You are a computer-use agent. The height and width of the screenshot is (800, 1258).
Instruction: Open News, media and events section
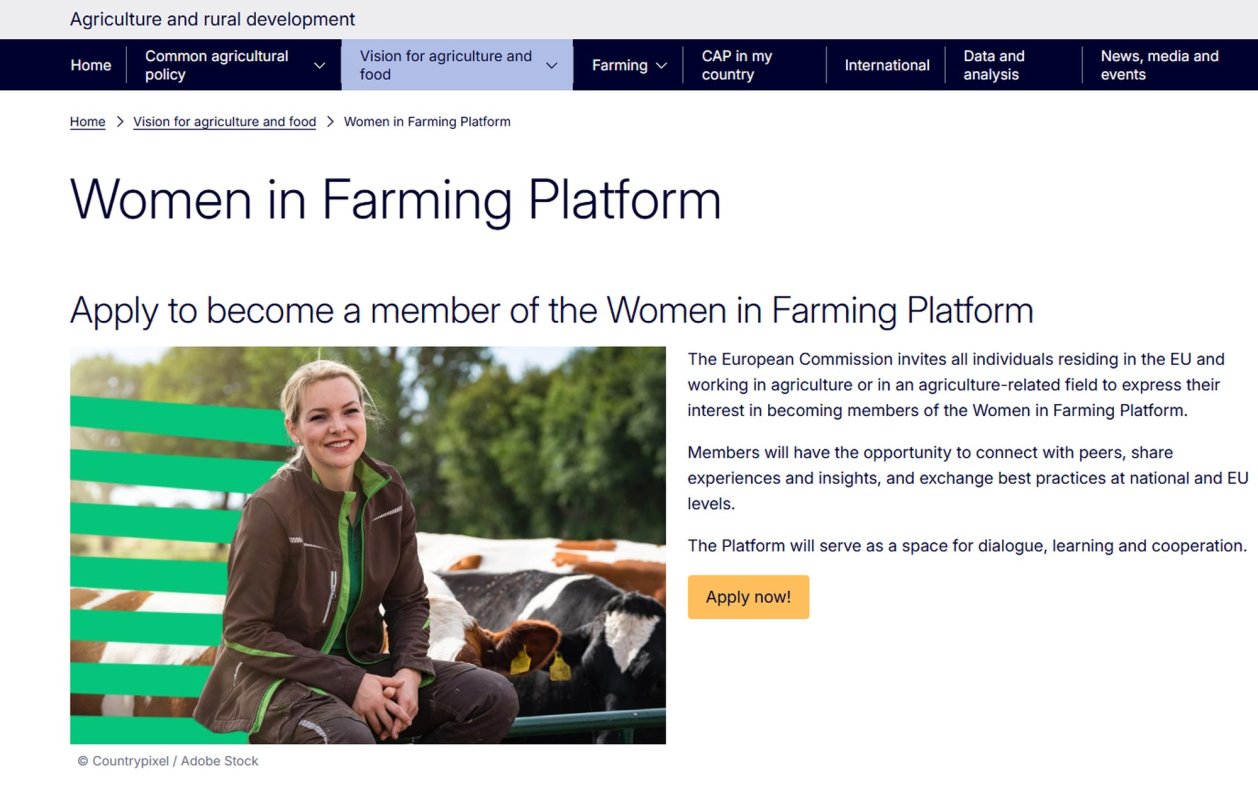1159,65
